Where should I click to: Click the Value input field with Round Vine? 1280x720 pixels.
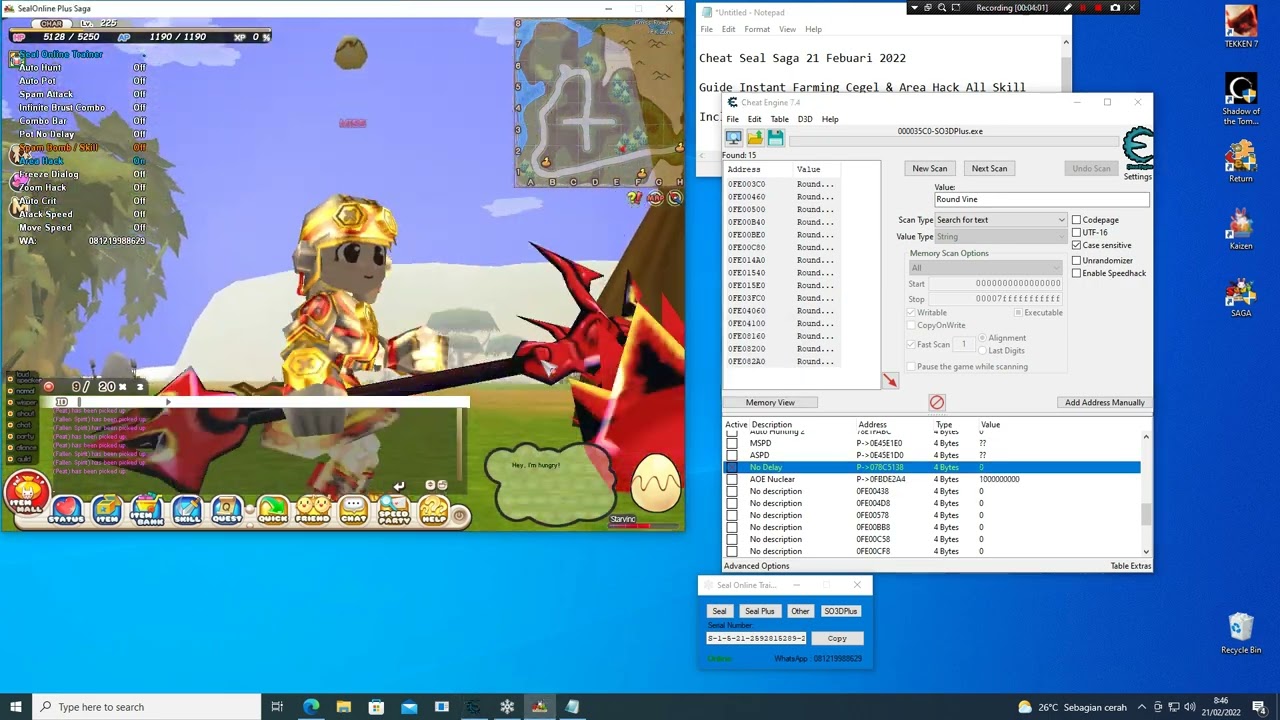(1041, 199)
